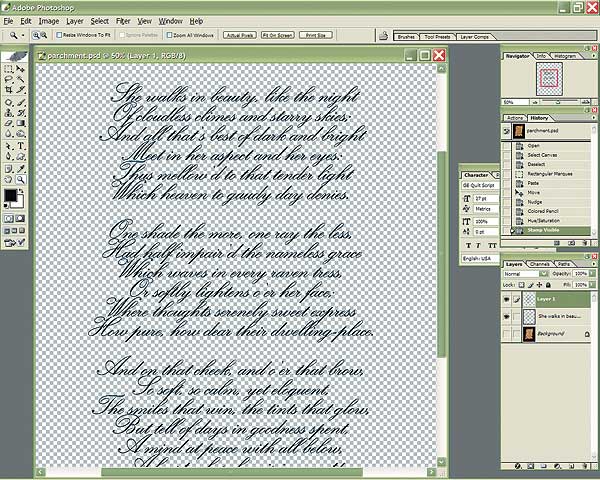Click Zoom In icon in options bar
The width and height of the screenshot is (600, 480).
tap(36, 35)
